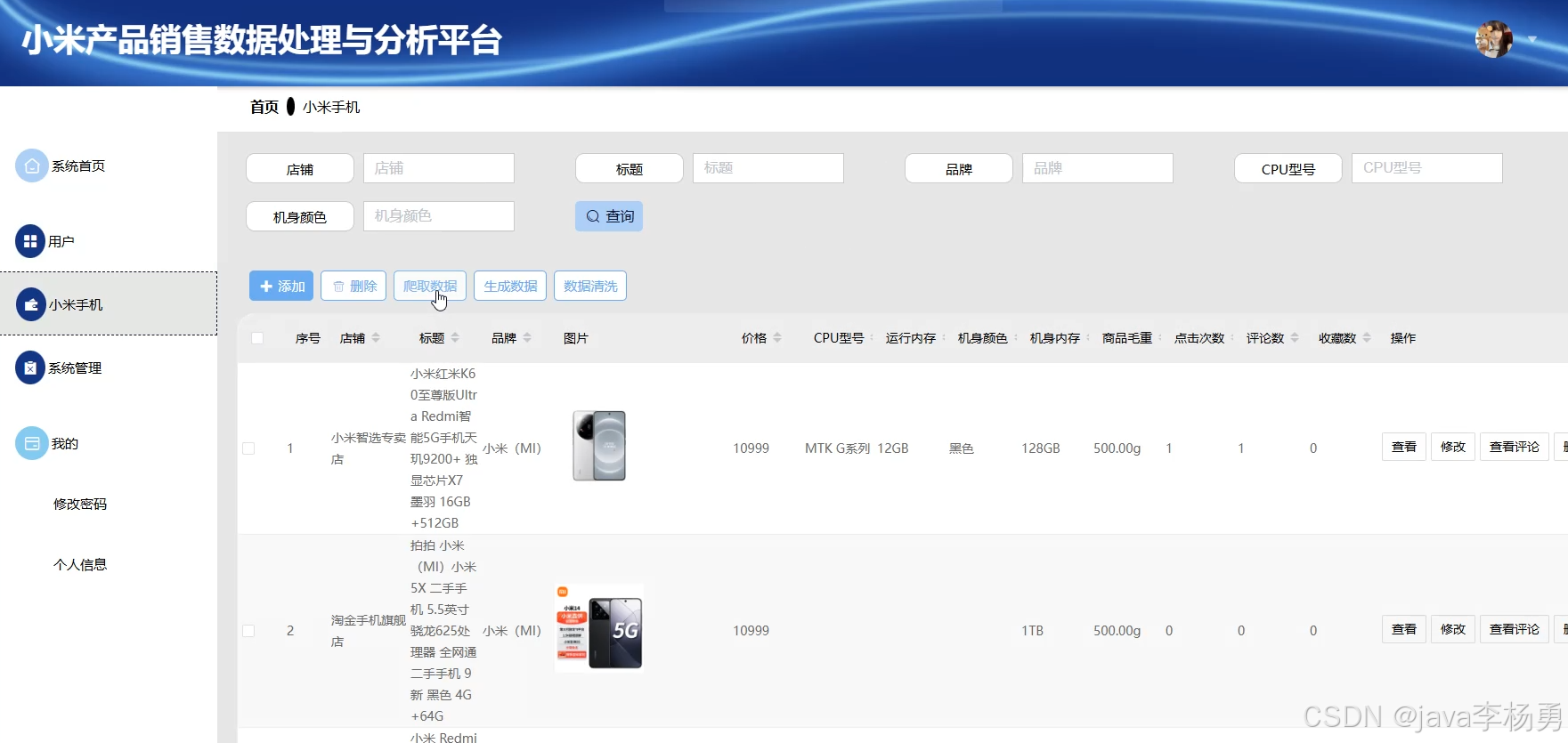Click 小米智选专卖店 store name cell
Screen dimensions: 1568x743
[369, 448]
